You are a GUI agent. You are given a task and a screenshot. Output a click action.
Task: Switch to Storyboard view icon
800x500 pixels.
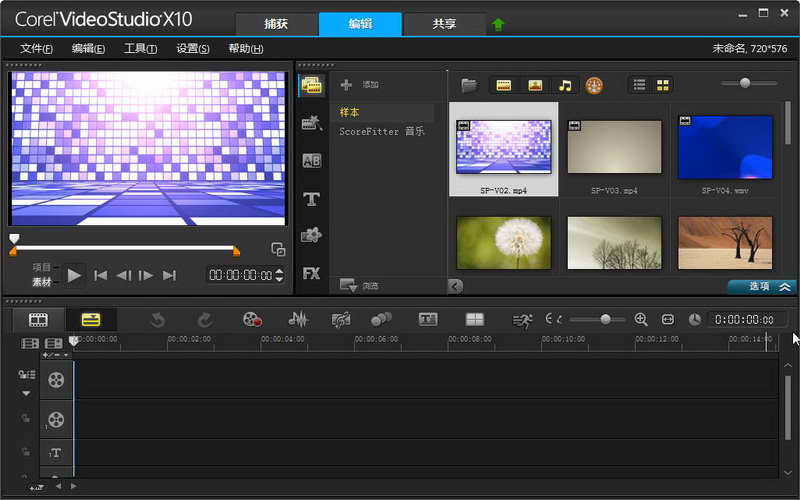[38, 320]
